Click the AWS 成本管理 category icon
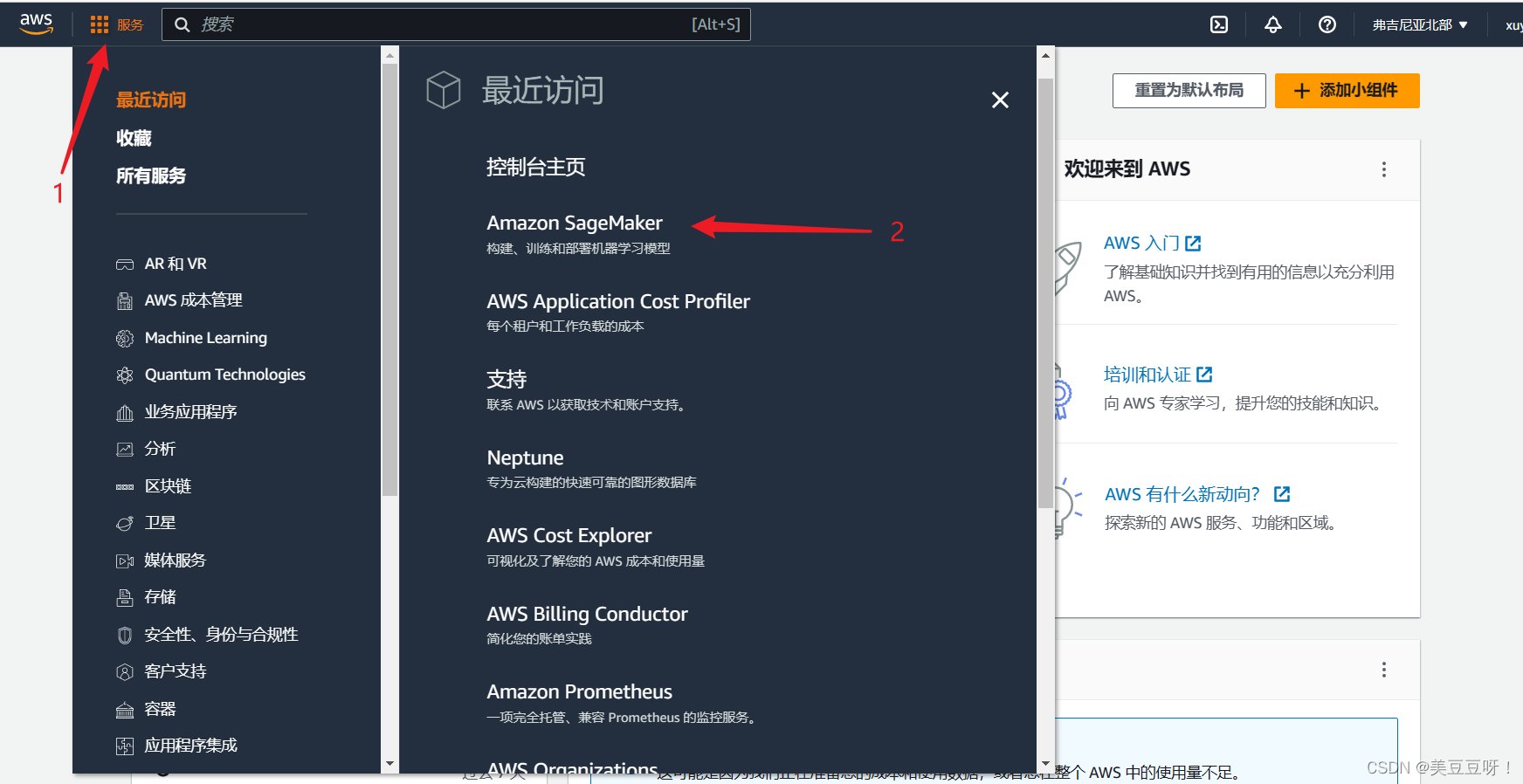 [125, 301]
